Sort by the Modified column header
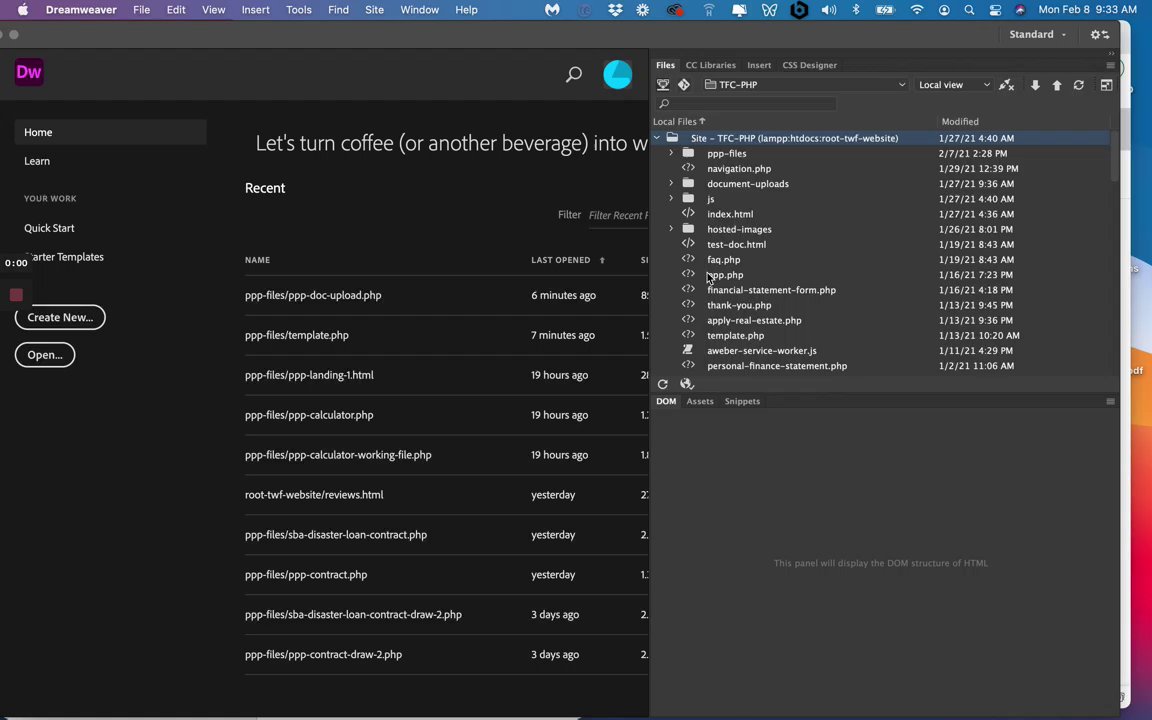 tap(960, 121)
